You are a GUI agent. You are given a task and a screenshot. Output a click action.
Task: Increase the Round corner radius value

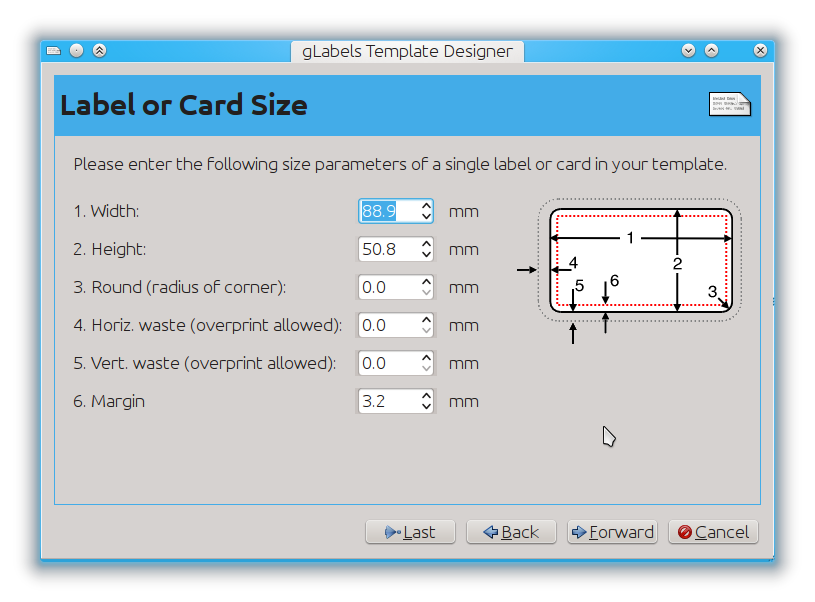(426, 282)
